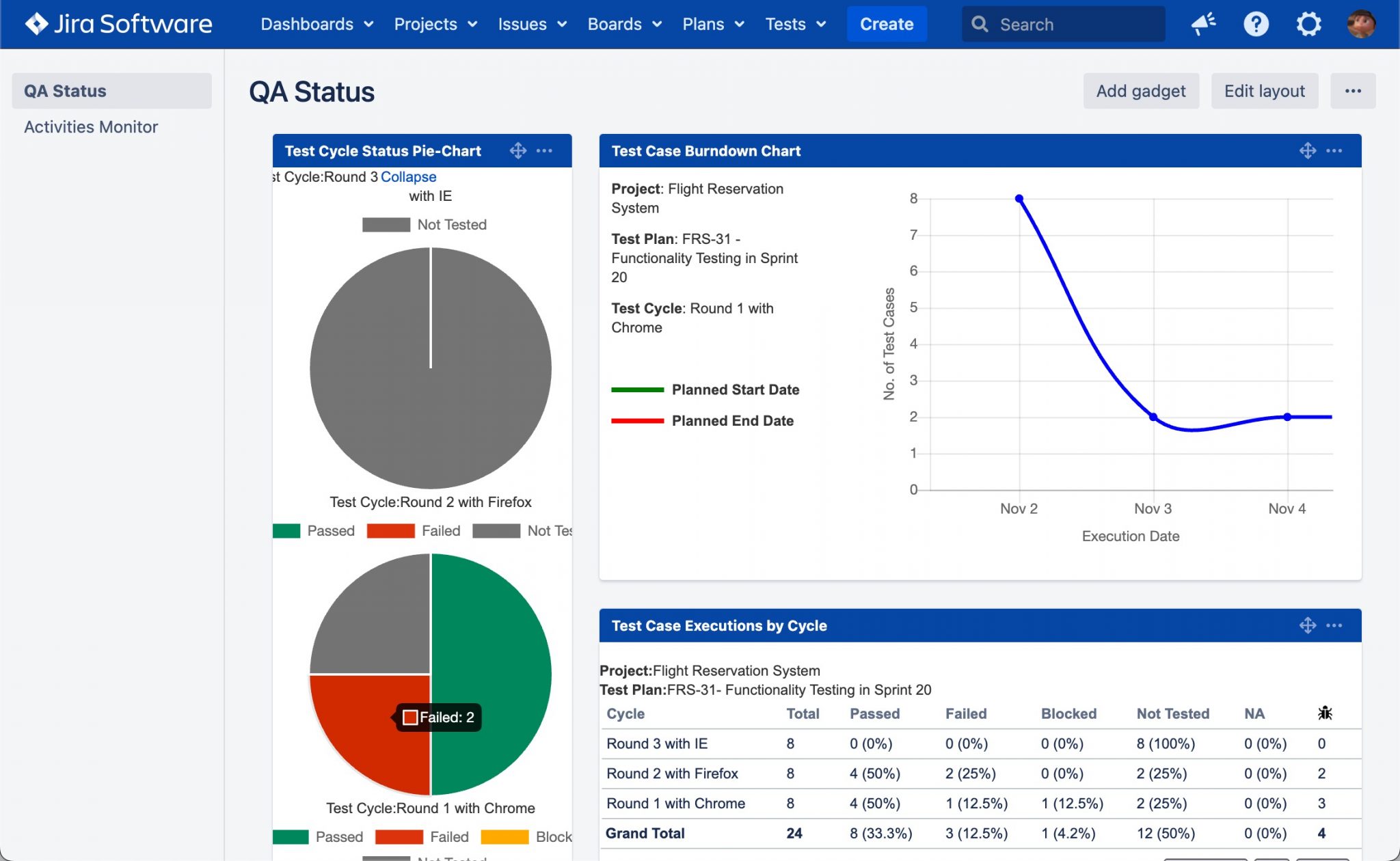1400x861 pixels.
Task: Open Activities Monitor in the sidebar
Action: pyautogui.click(x=91, y=127)
